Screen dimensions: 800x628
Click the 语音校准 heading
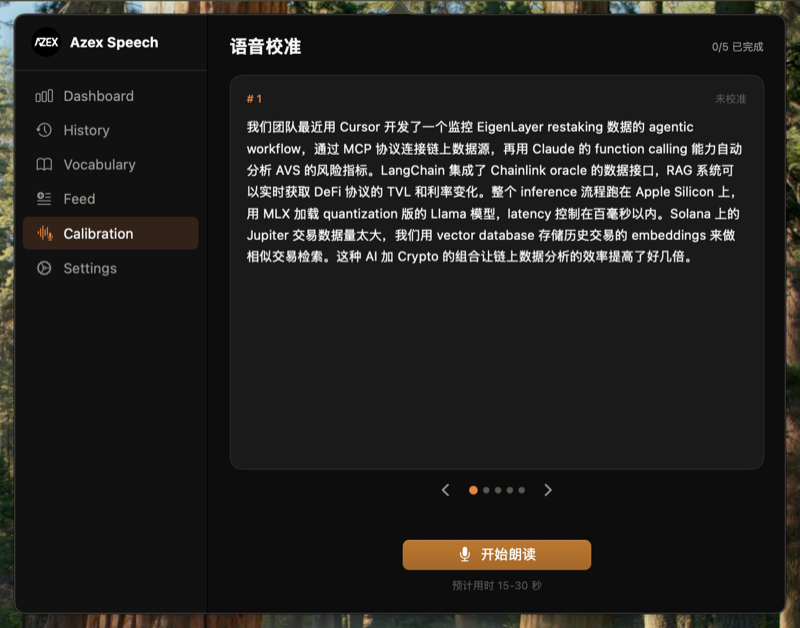pos(265,46)
